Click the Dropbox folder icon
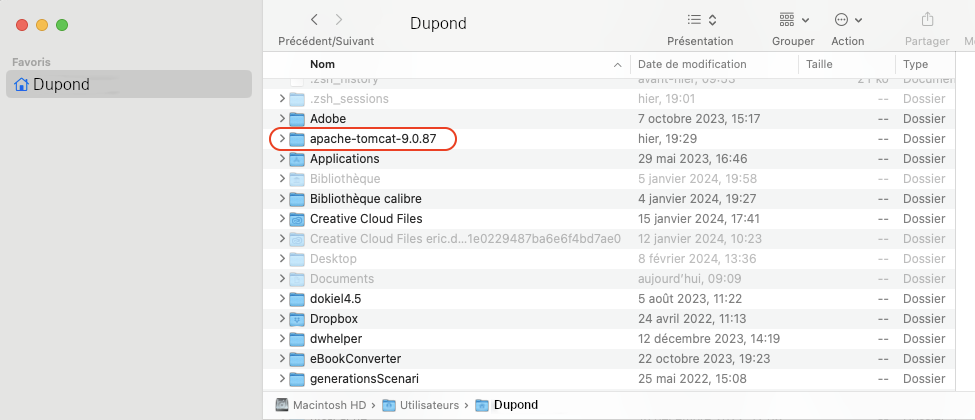Viewport: 975px width, 420px height. (x=297, y=319)
